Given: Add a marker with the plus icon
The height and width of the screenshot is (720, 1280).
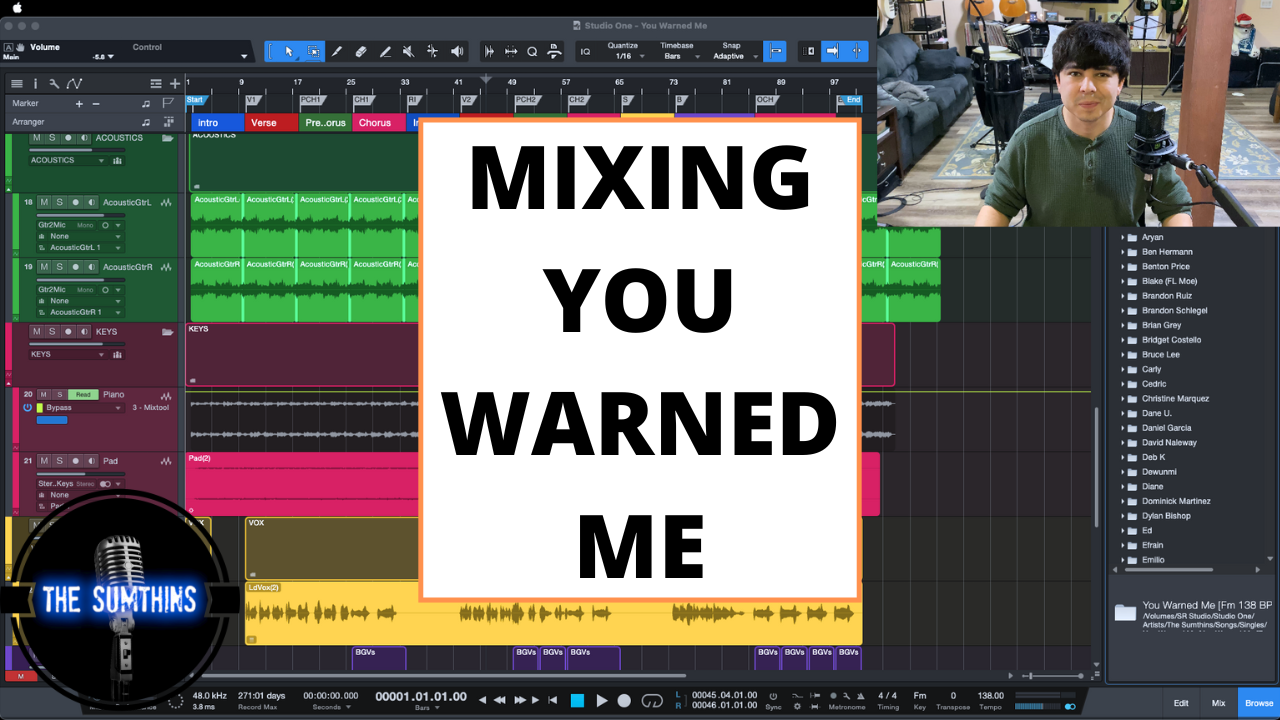Looking at the screenshot, I should 79,104.
